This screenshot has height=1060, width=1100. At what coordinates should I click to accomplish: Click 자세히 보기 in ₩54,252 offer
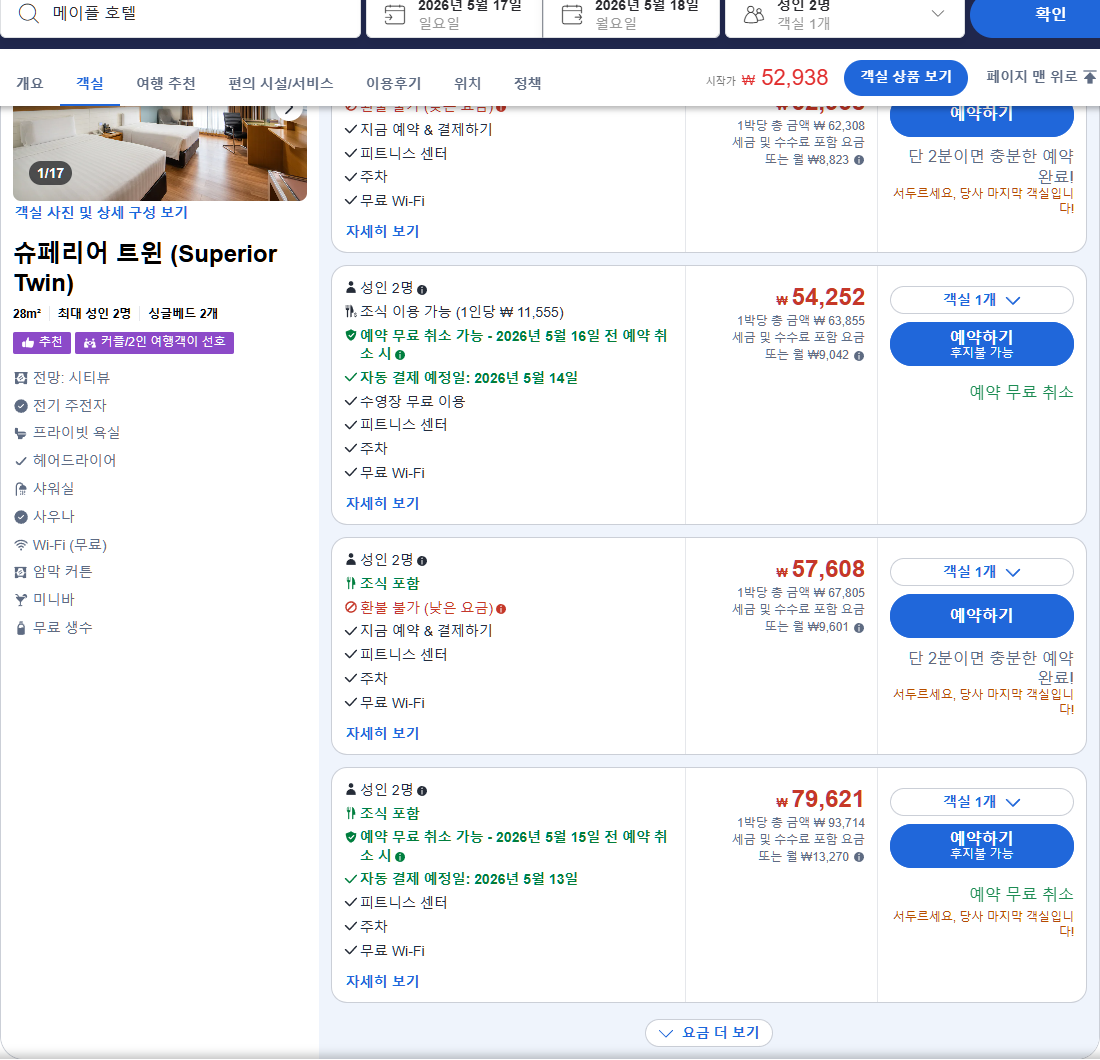click(x=382, y=503)
